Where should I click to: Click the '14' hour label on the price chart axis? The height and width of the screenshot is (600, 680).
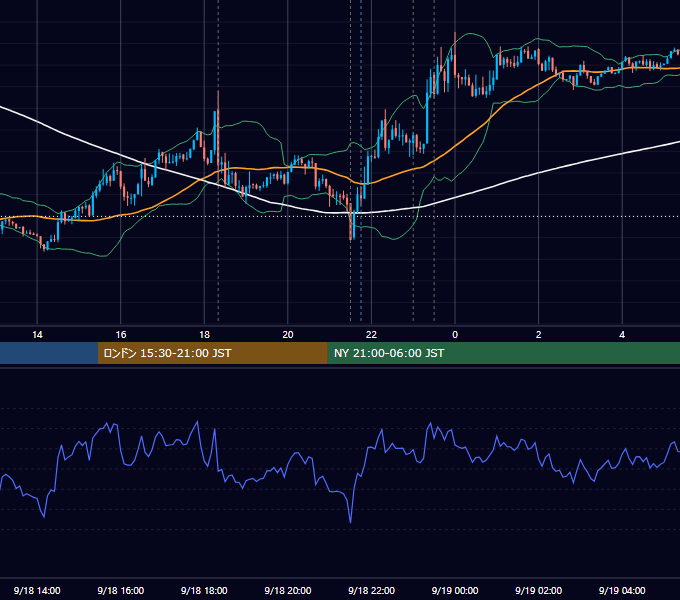pos(37,335)
